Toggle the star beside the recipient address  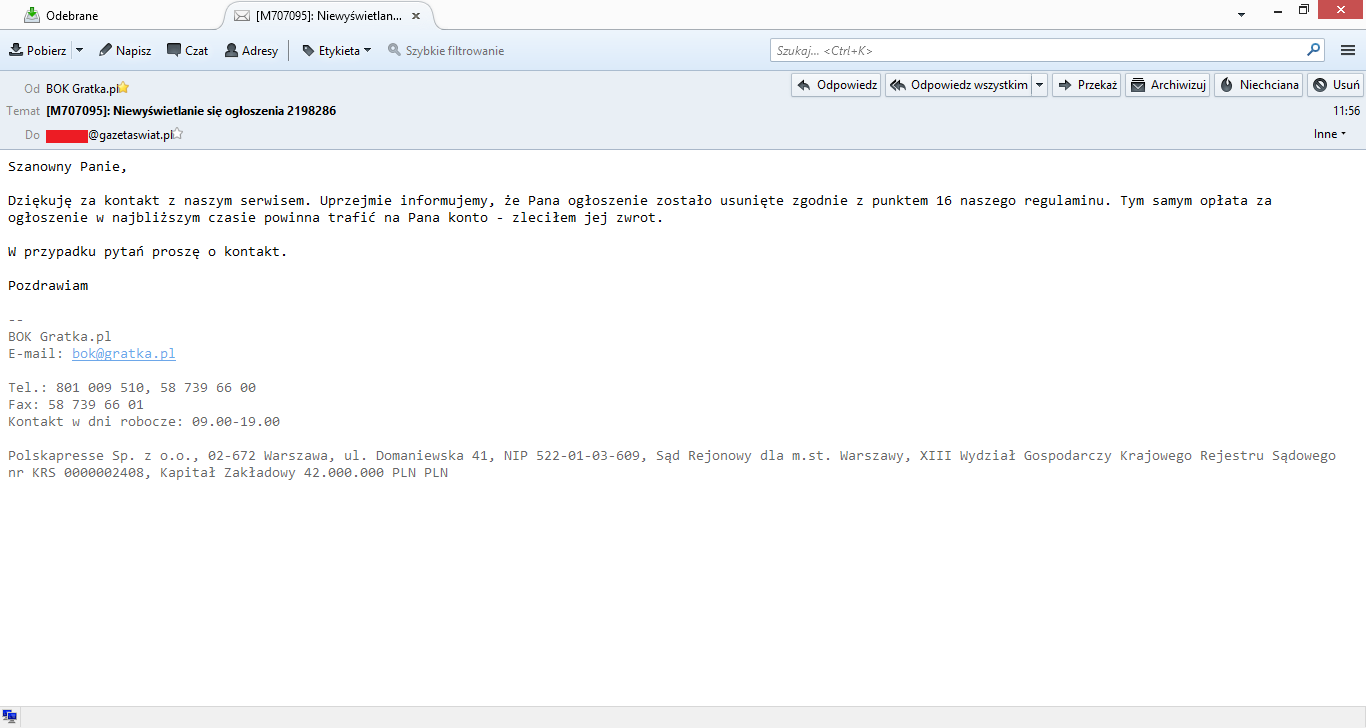coord(179,134)
